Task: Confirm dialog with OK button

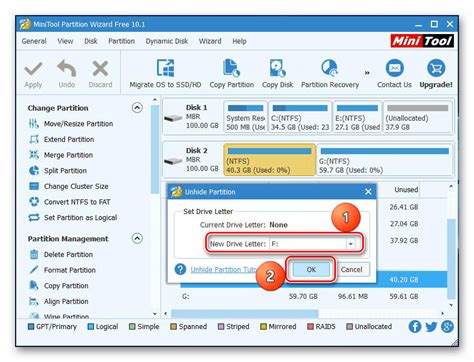Action: click(x=311, y=269)
